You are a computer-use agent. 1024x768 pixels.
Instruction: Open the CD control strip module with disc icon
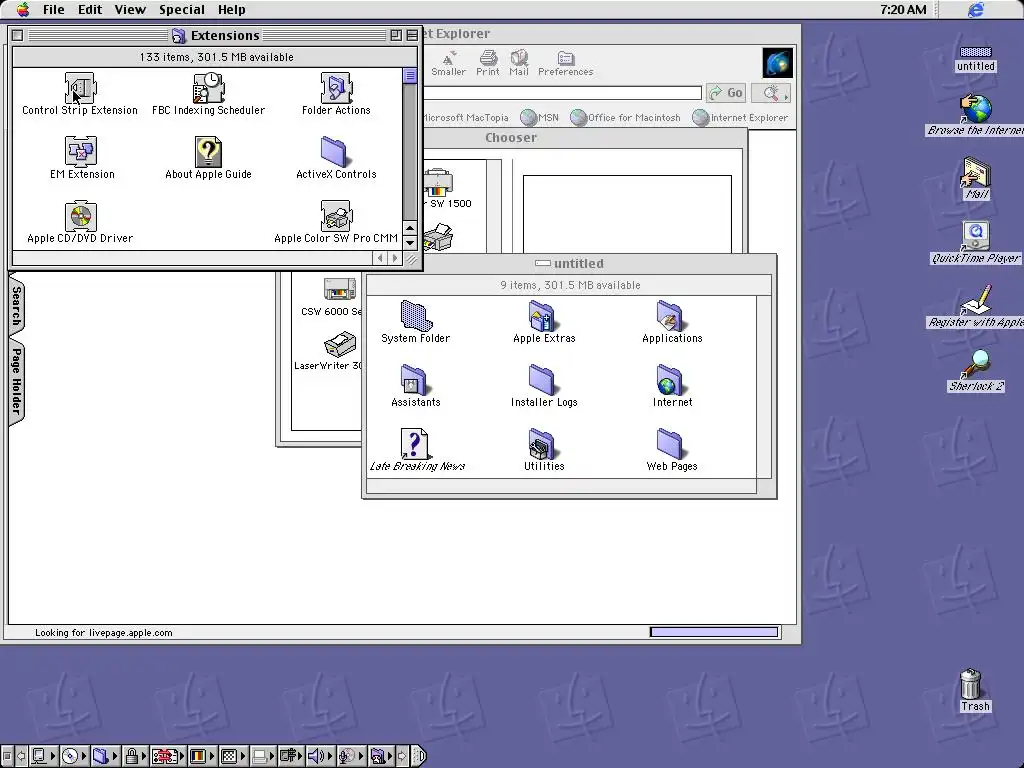[x=74, y=756]
